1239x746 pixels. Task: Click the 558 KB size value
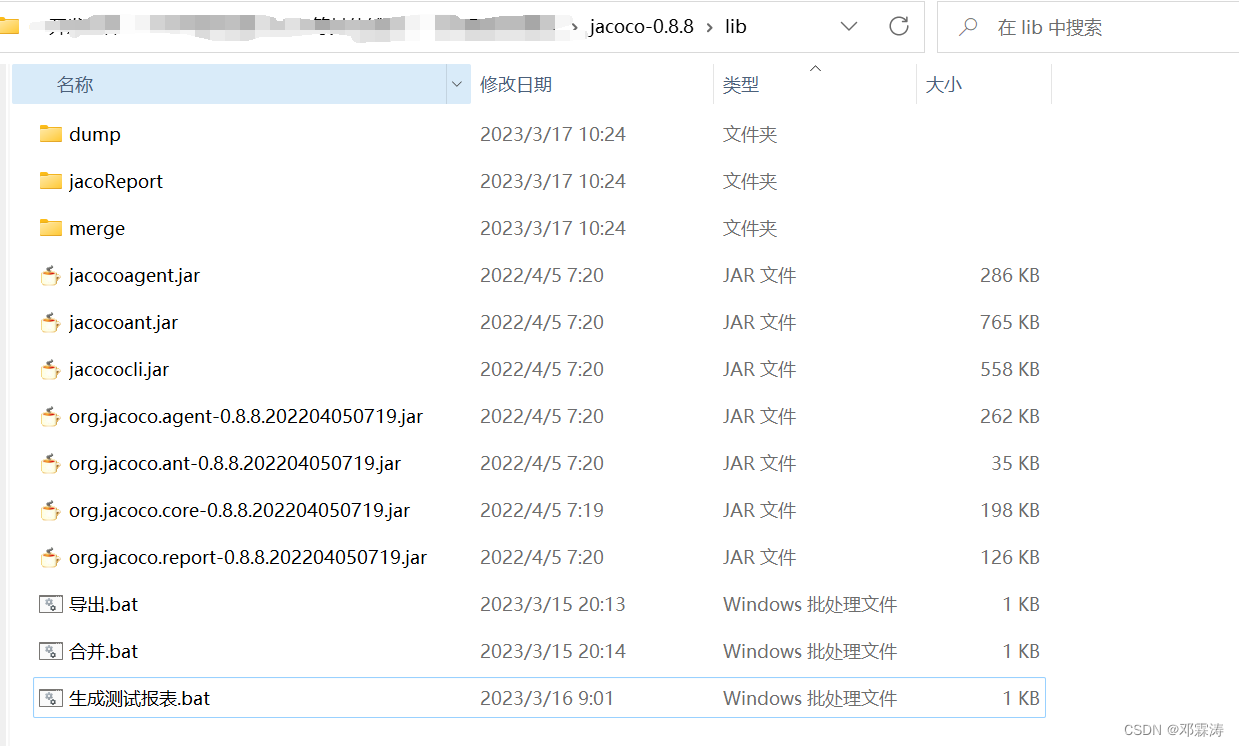[1010, 369]
